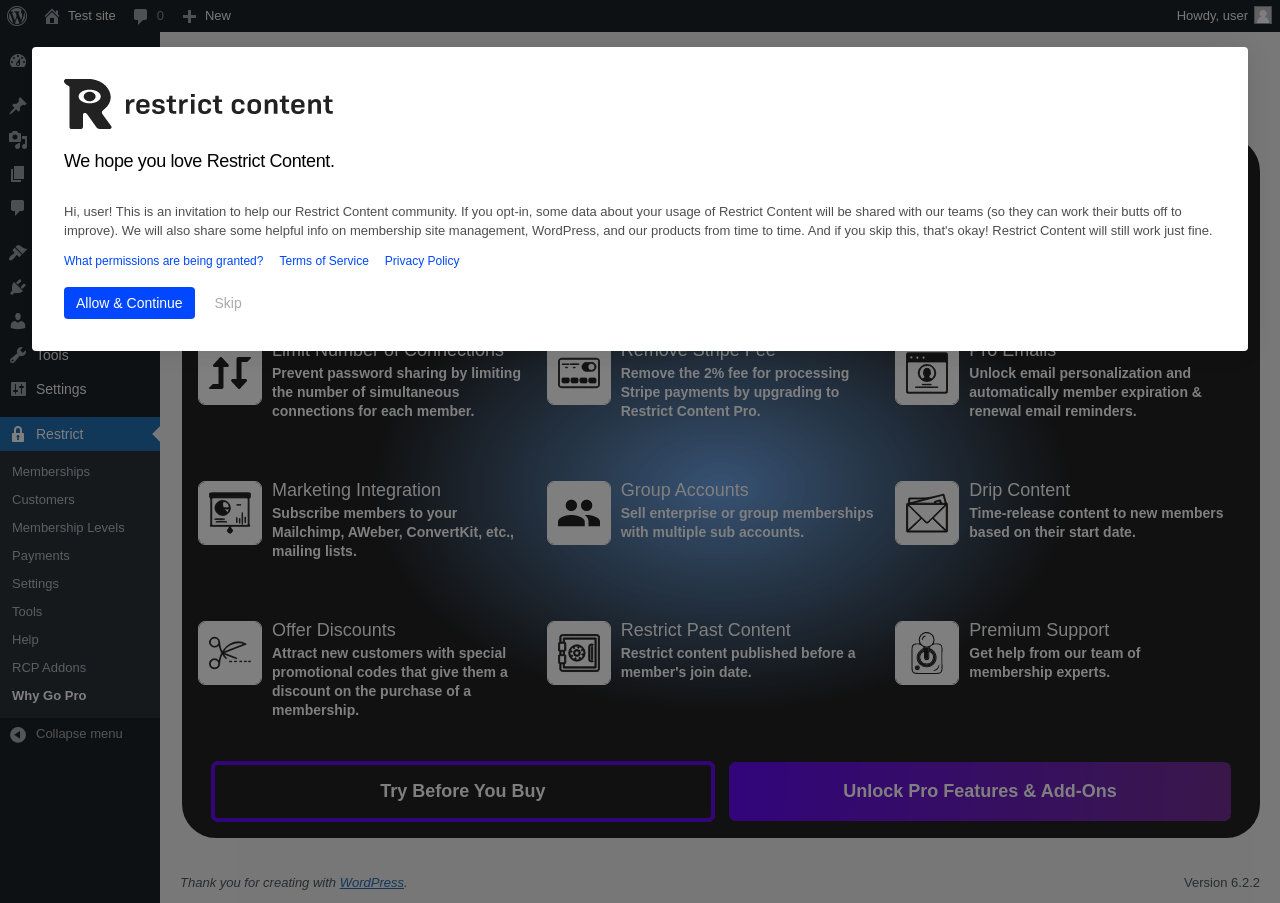The height and width of the screenshot is (903, 1280).
Task: Click the Restrict Content logo in the dialog
Action: (x=198, y=104)
